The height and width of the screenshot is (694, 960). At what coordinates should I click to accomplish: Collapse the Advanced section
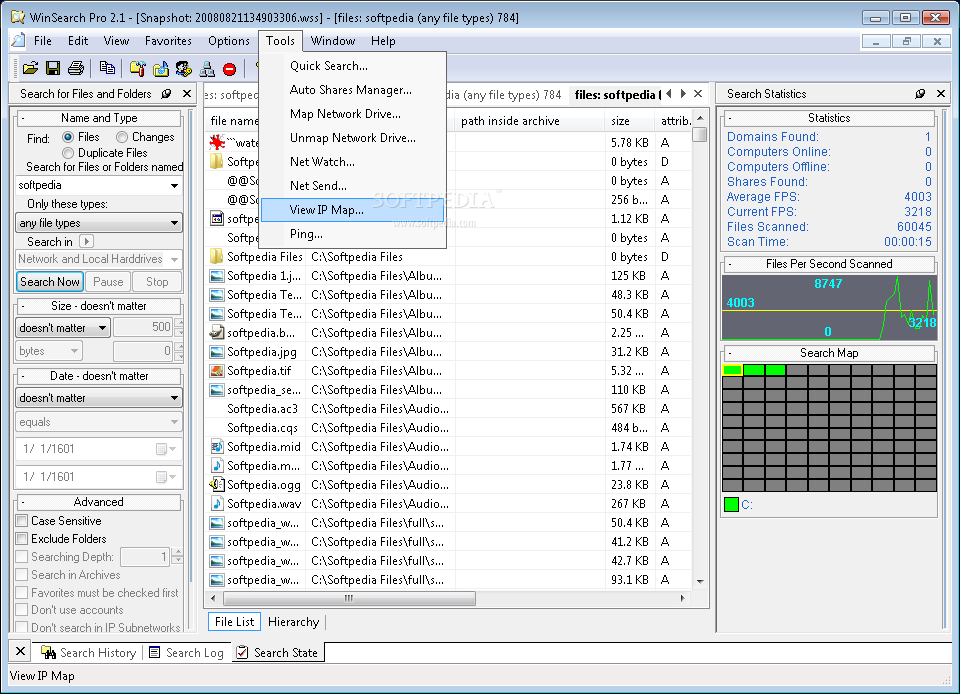click(x=23, y=502)
